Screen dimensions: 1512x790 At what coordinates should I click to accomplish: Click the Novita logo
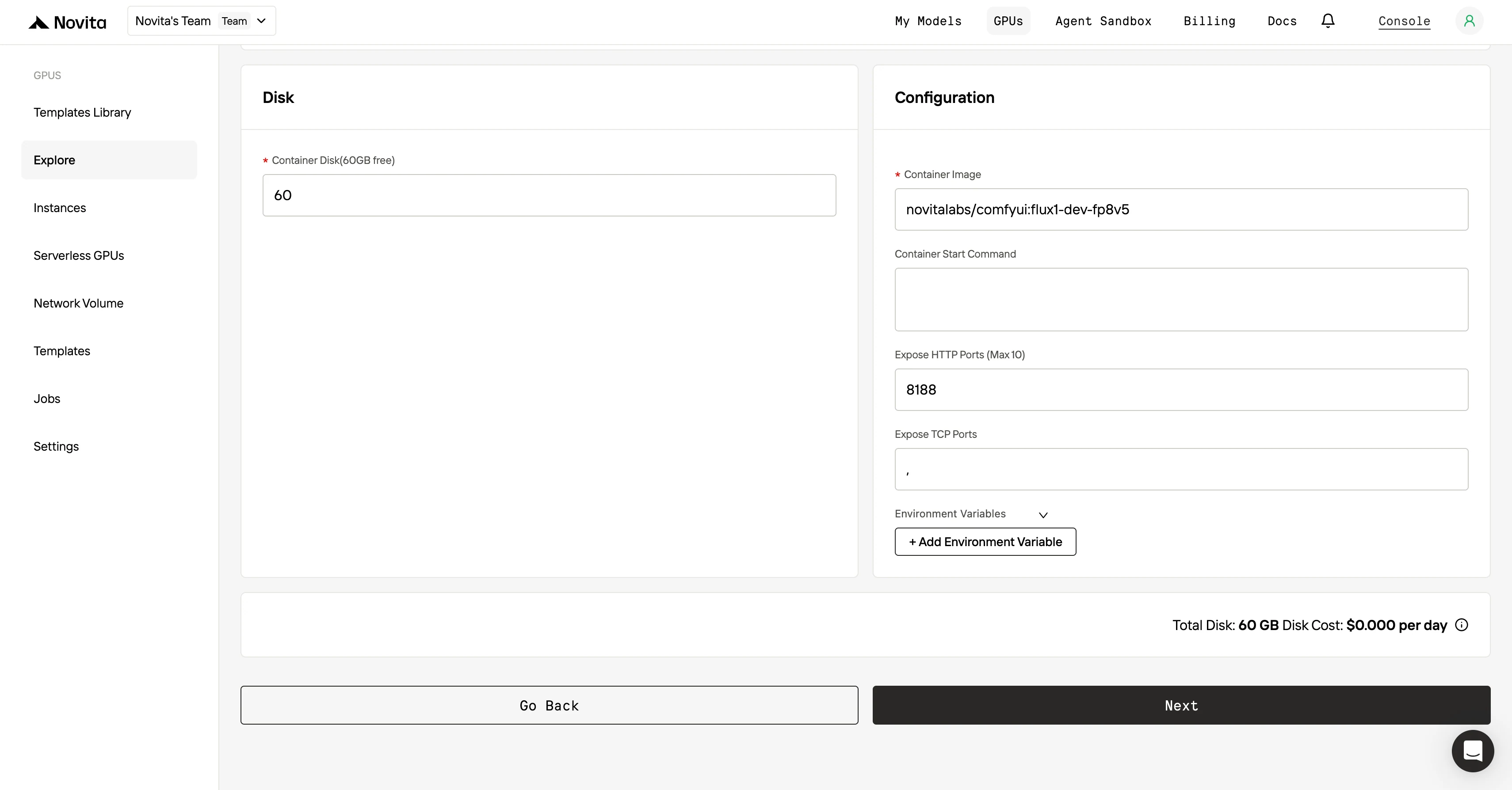coord(68,22)
